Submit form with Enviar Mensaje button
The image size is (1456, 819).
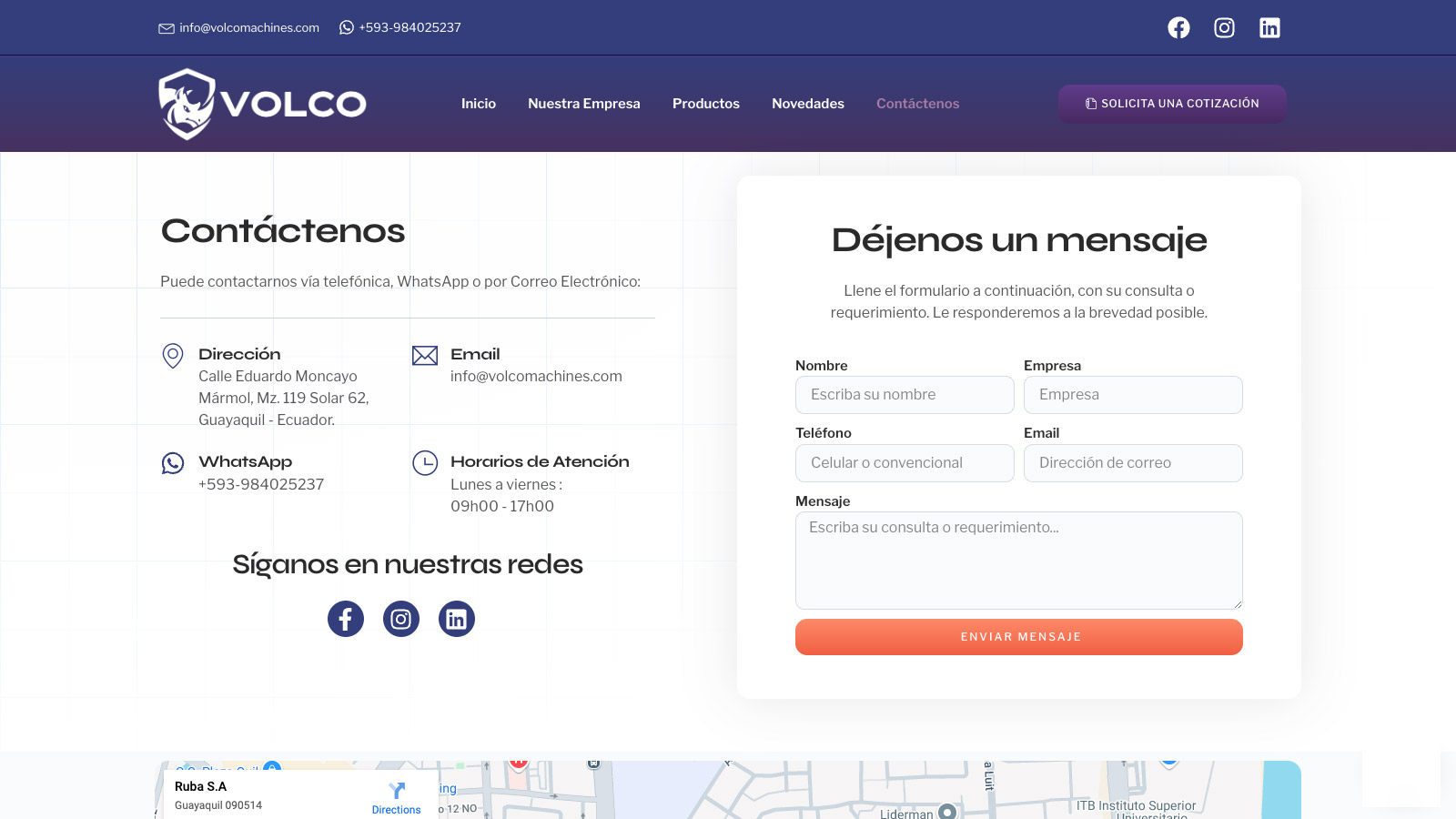[1019, 637]
